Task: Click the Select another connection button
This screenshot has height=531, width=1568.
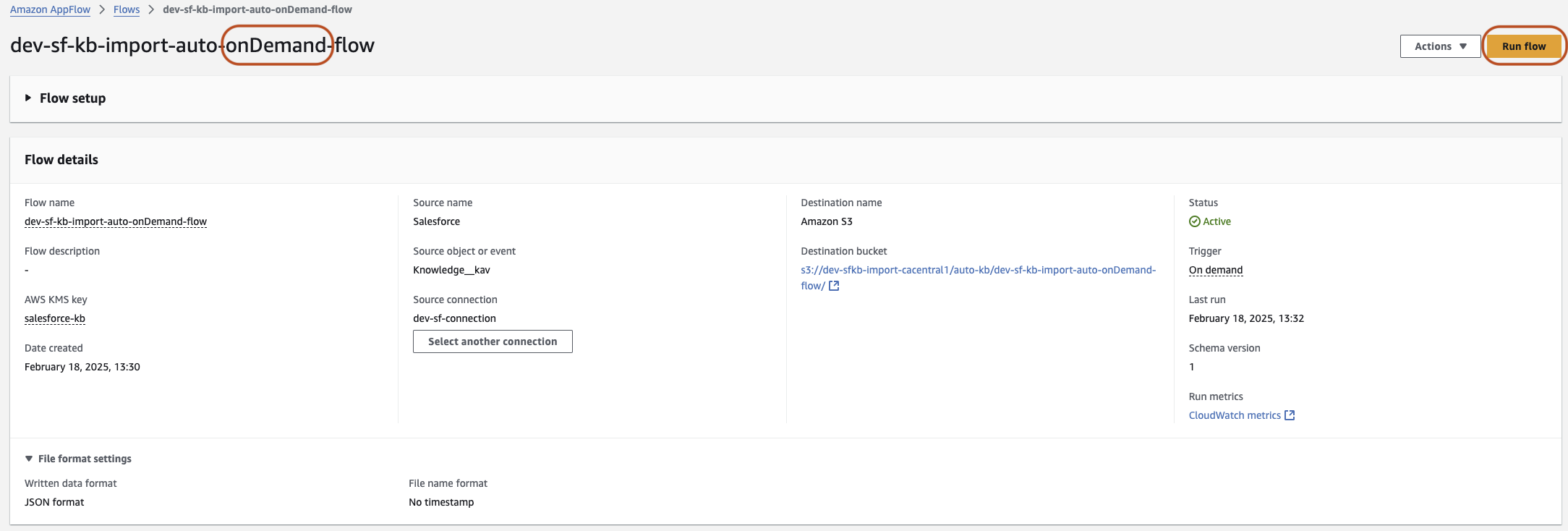Action: coord(493,341)
